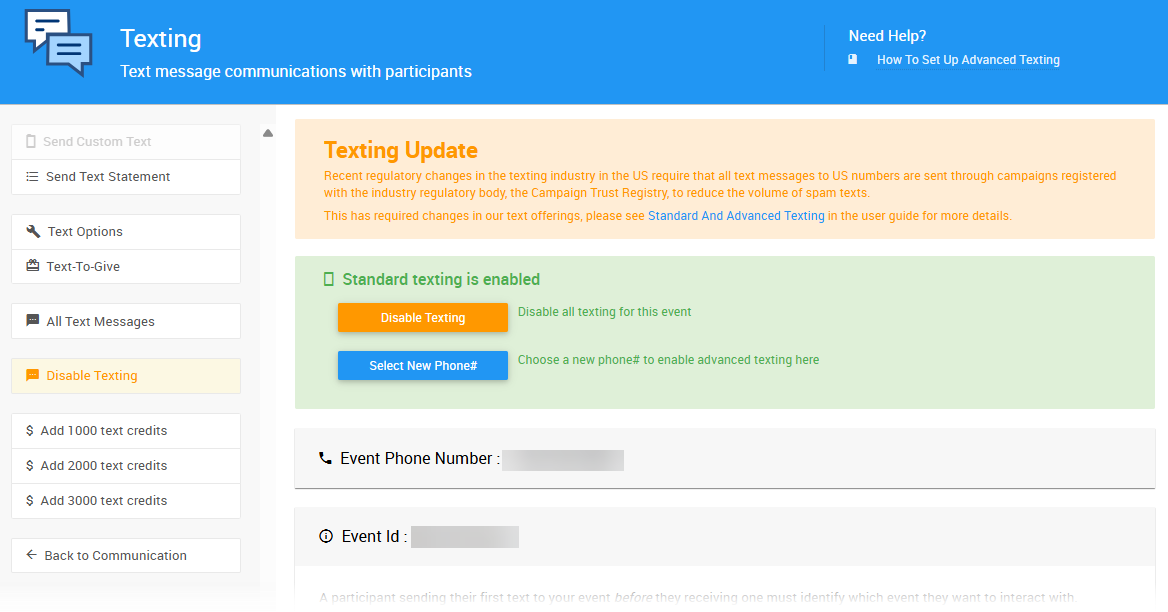Image resolution: width=1168 pixels, height=612 pixels.
Task: Click the orange chat icon for Disable Texting
Action: pos(33,376)
